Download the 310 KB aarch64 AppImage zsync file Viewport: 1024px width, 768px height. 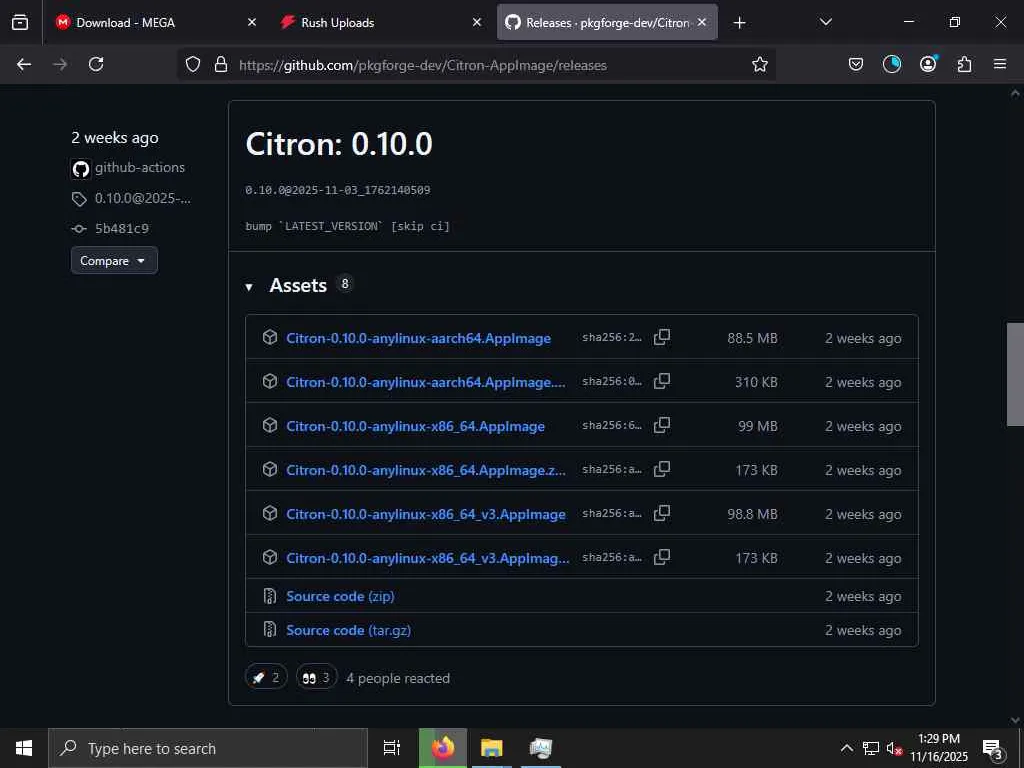tap(426, 382)
